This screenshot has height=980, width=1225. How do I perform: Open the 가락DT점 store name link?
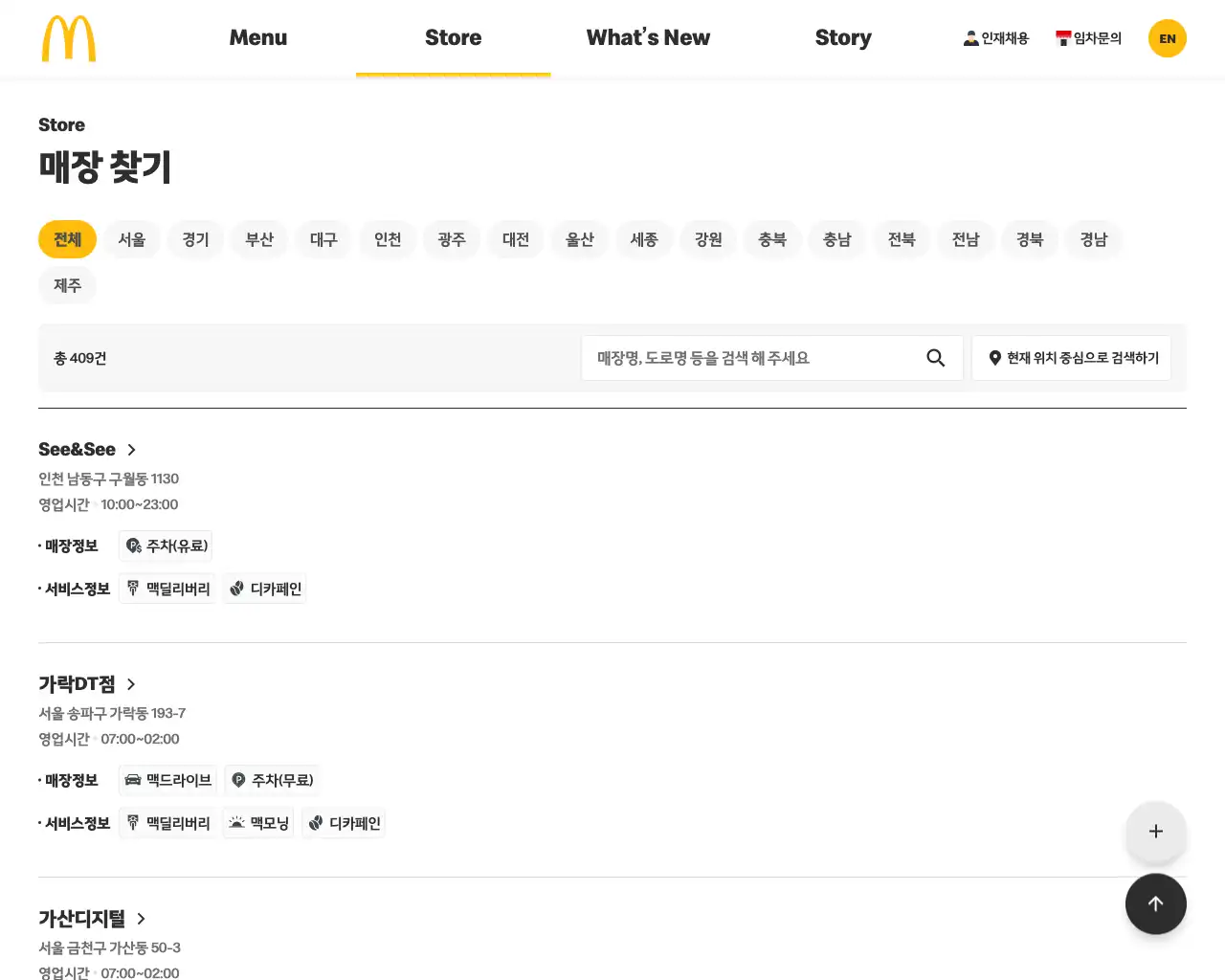coord(77,684)
